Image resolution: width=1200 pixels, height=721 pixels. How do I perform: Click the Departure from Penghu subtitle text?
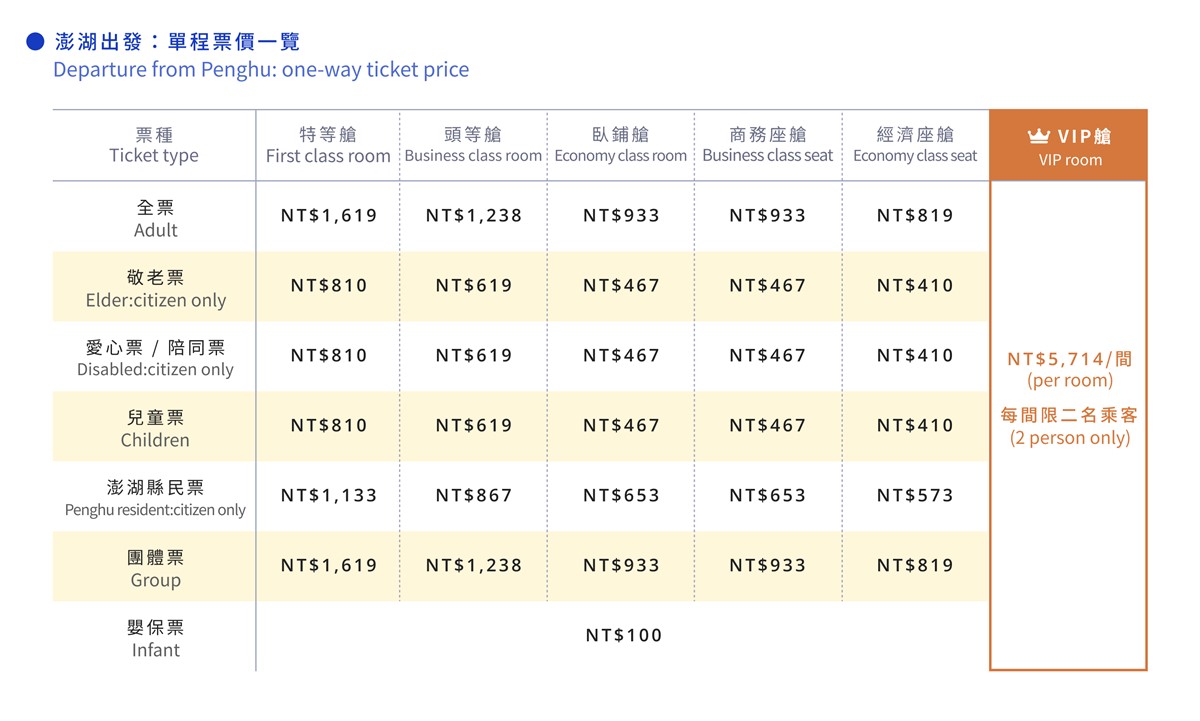[x=261, y=70]
